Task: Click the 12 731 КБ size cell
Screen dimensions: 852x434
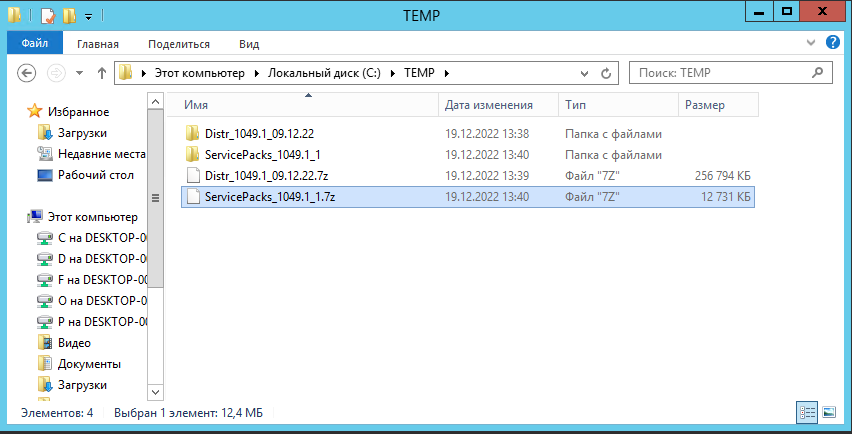Action: coord(725,197)
